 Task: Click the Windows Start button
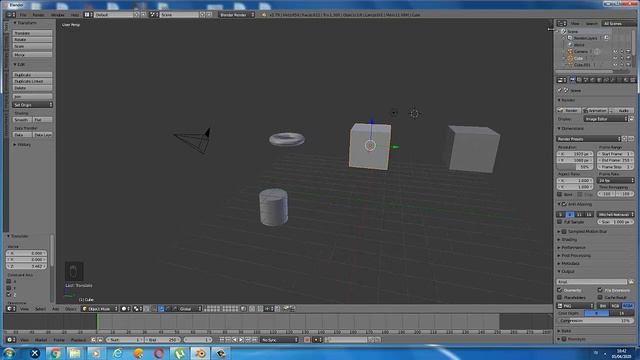(x=9, y=353)
